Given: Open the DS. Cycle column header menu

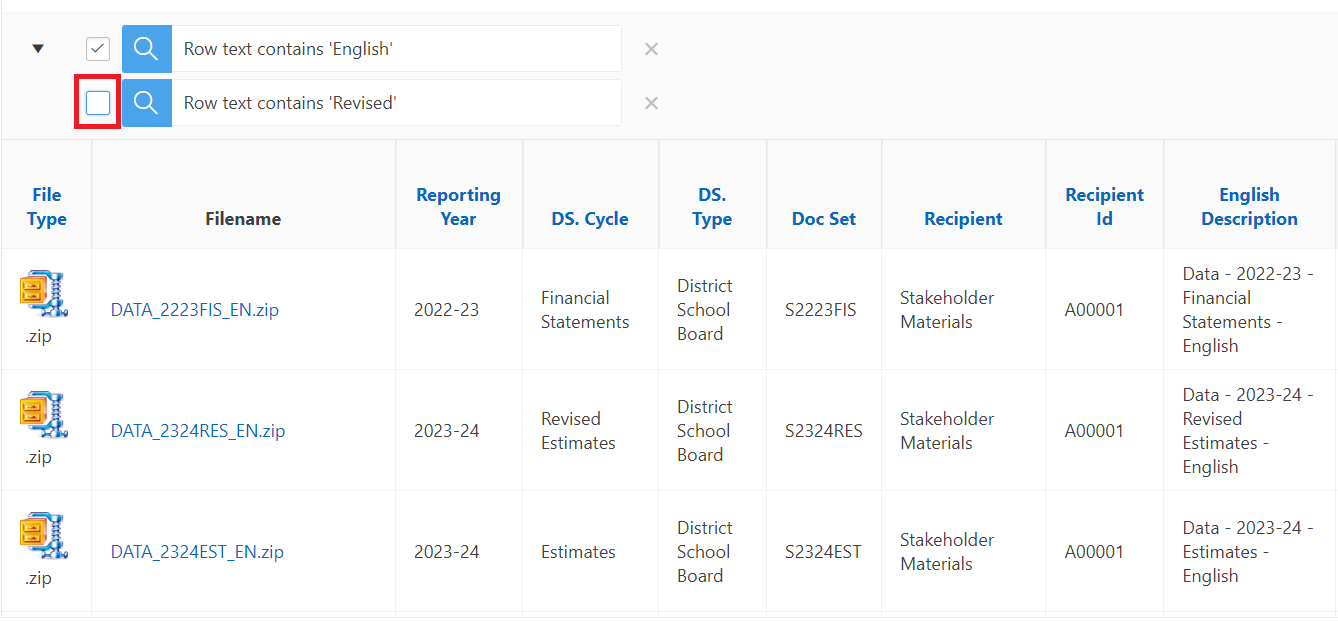Looking at the screenshot, I should click(x=590, y=219).
